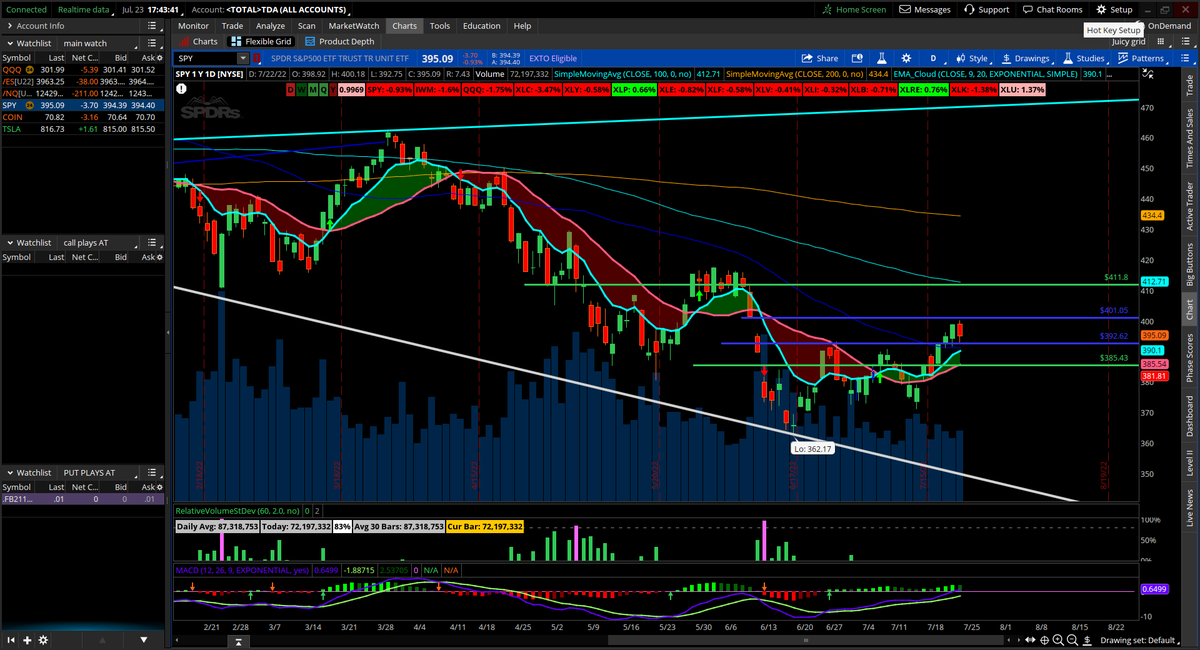Select QQQ row in main watch
The width and height of the screenshot is (1200, 650).
pos(84,69)
